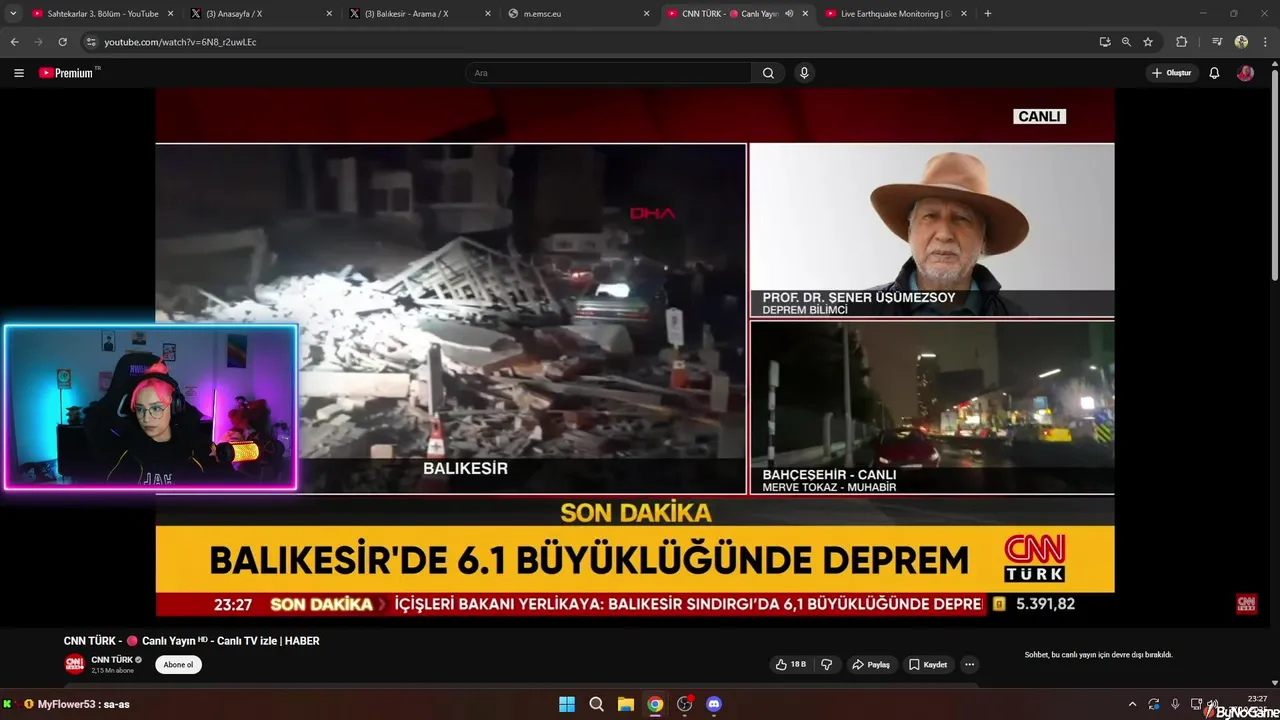1280x720 pixels.
Task: Expand the tab search dropdown arrow
Action: [x=13, y=14]
